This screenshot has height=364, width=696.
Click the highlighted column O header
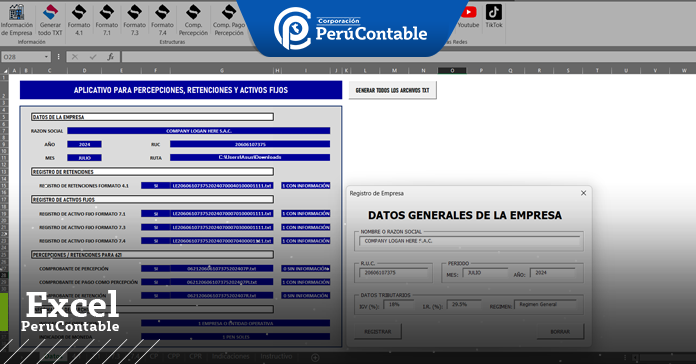[452, 71]
